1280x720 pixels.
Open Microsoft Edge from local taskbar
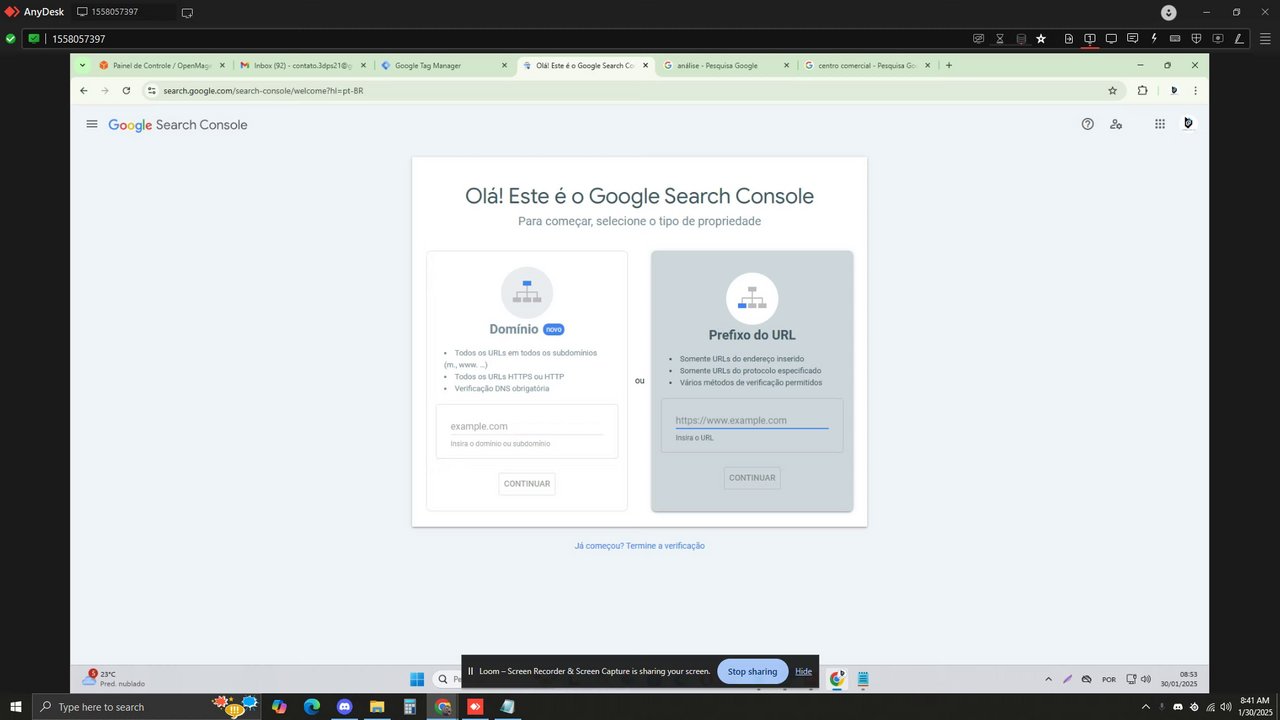(x=312, y=707)
